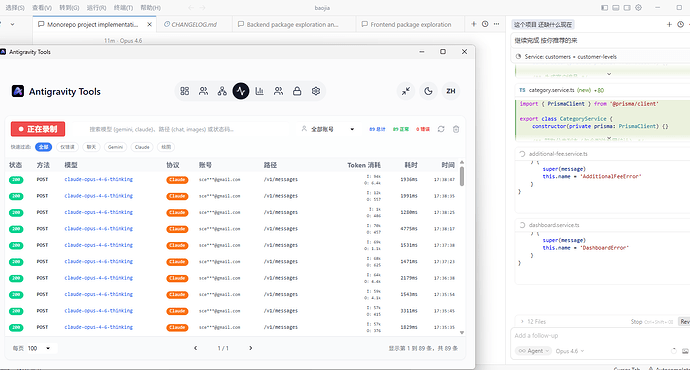The height and width of the screenshot is (370, 690).
Task: Switch to the CHANGELOG.md tab
Action: [194, 25]
